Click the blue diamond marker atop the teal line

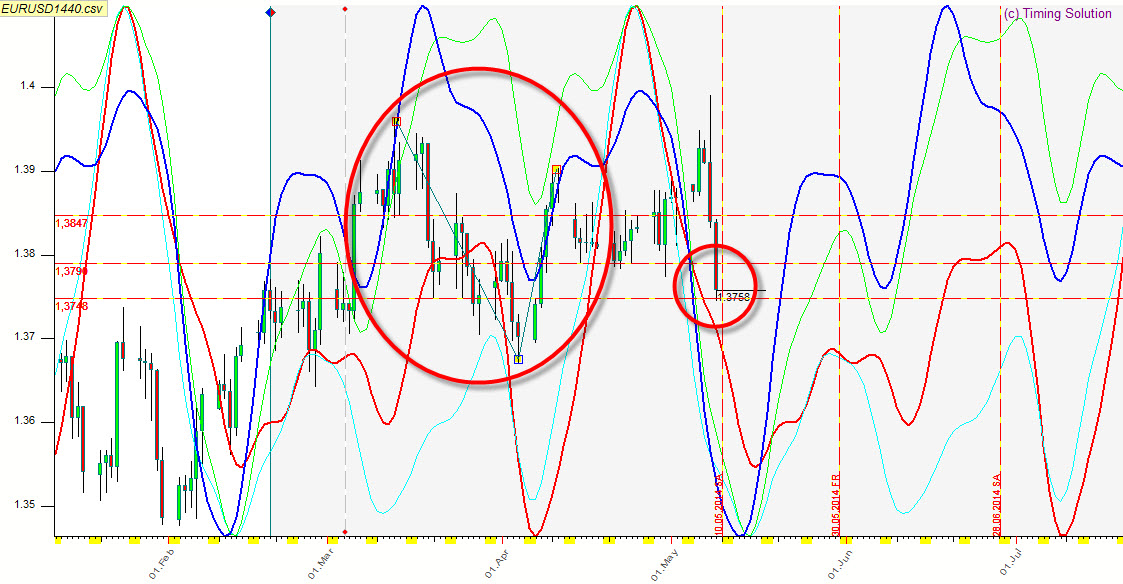tap(270, 11)
